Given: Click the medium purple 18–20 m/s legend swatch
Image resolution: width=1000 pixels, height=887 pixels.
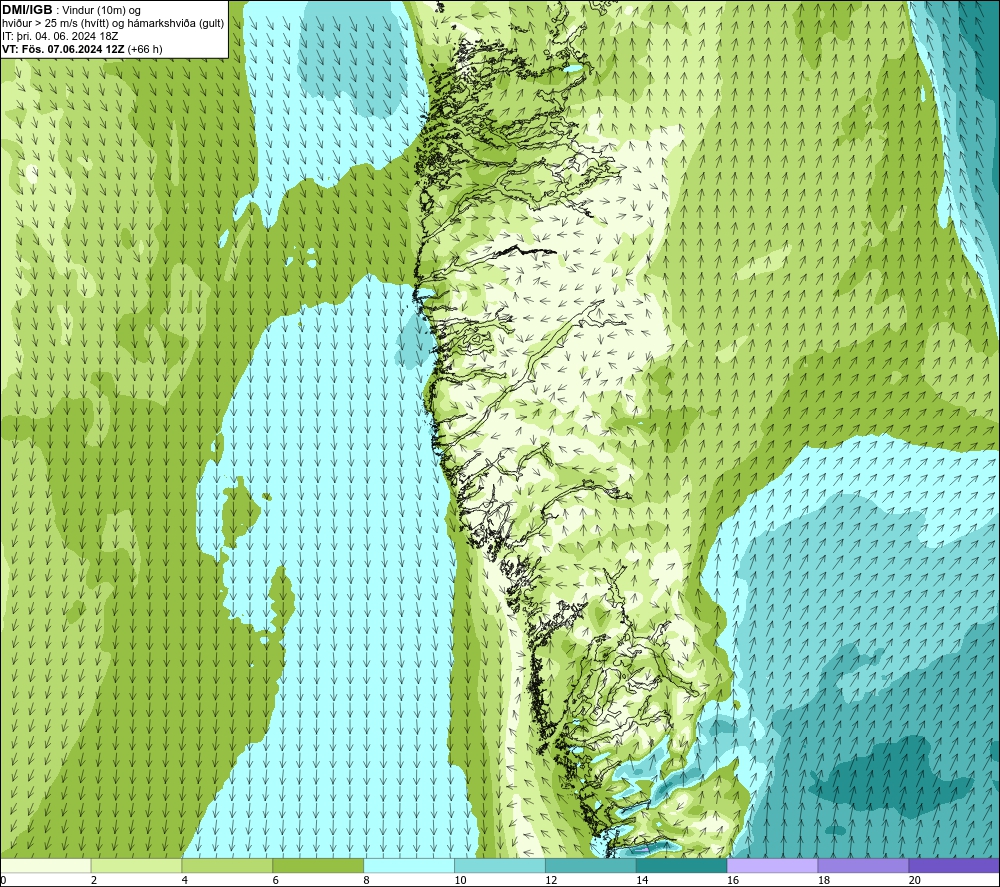Looking at the screenshot, I should 863,866.
